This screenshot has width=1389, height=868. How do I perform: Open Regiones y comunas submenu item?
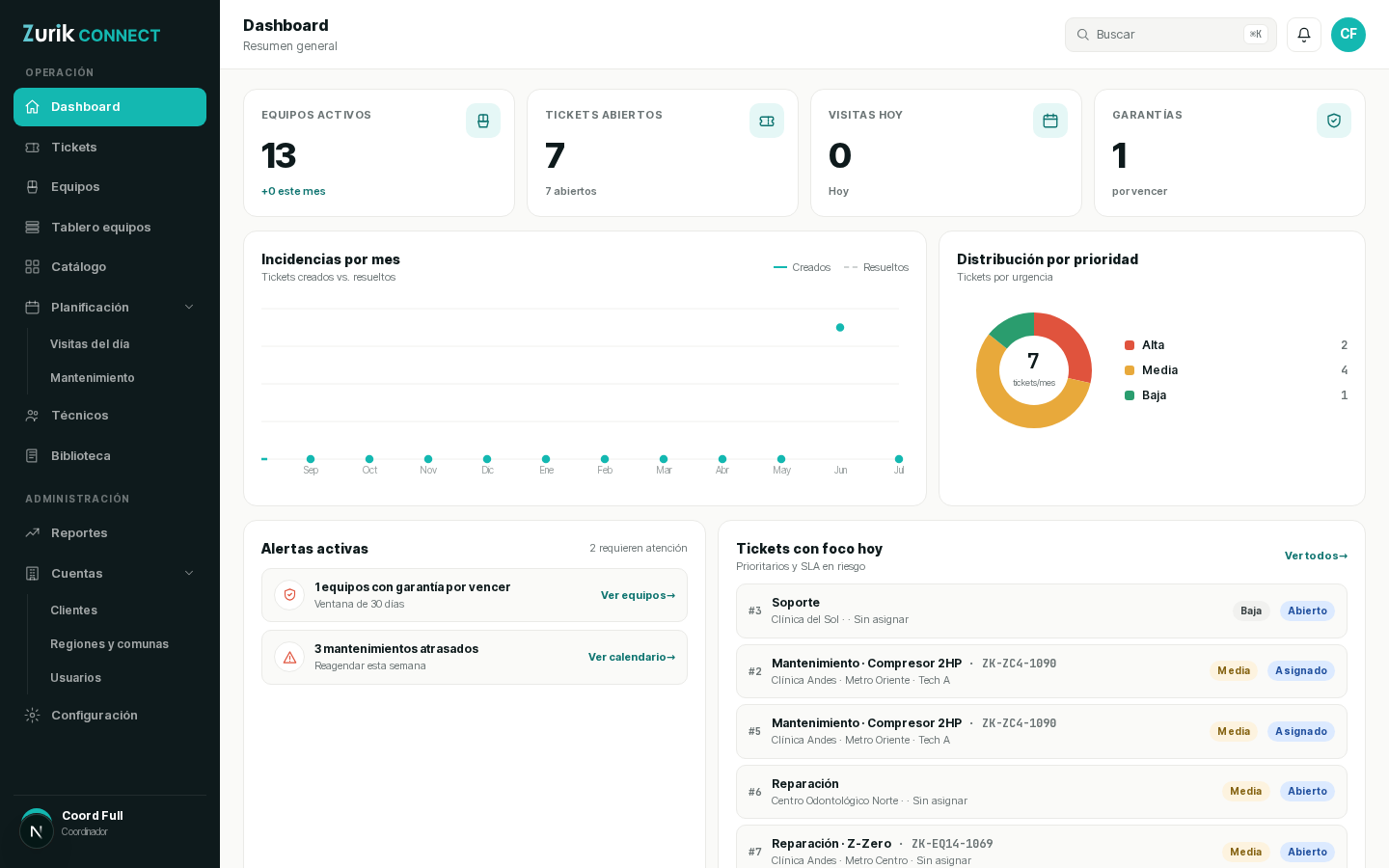click(x=109, y=643)
